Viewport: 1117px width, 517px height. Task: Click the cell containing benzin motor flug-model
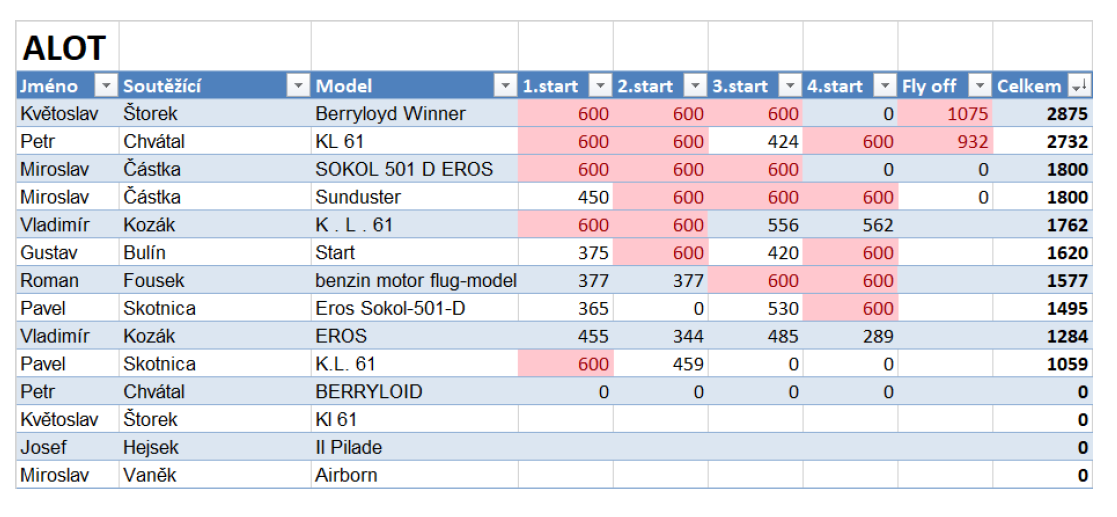(x=415, y=281)
